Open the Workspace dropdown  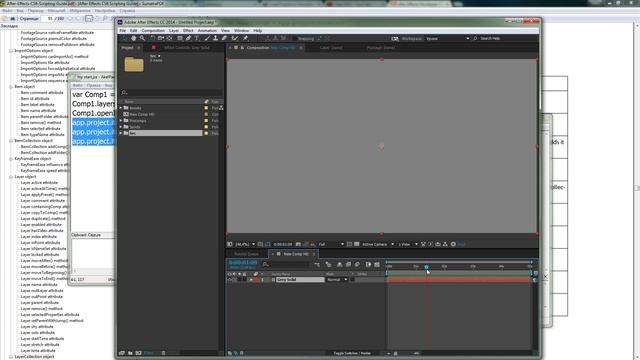click(x=448, y=38)
